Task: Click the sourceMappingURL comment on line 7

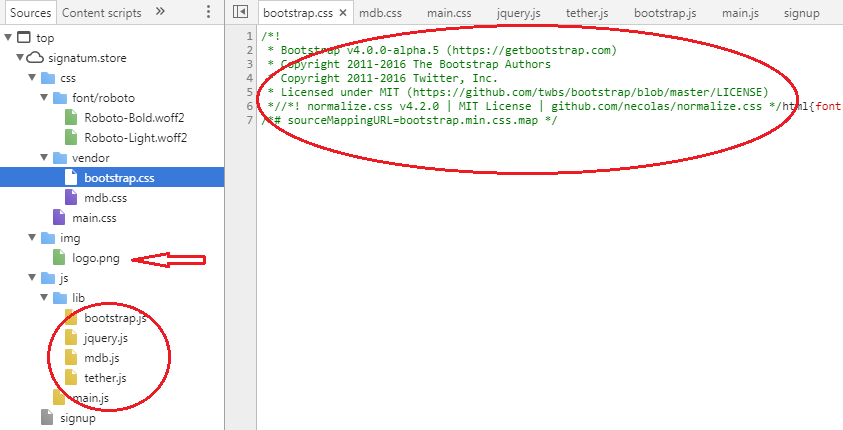Action: click(409, 120)
